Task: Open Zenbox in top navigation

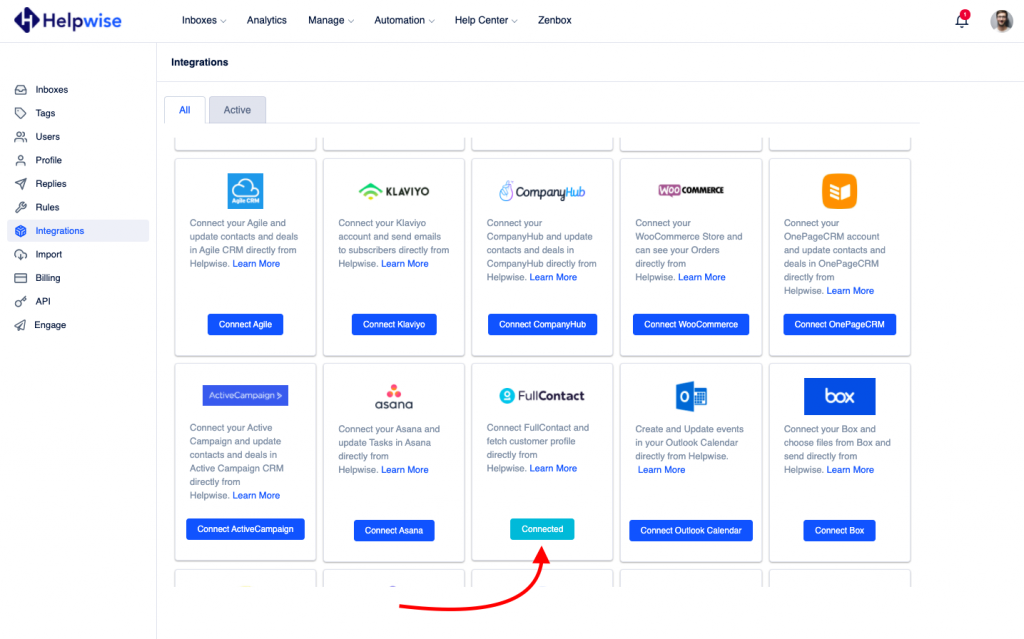Action: [554, 20]
